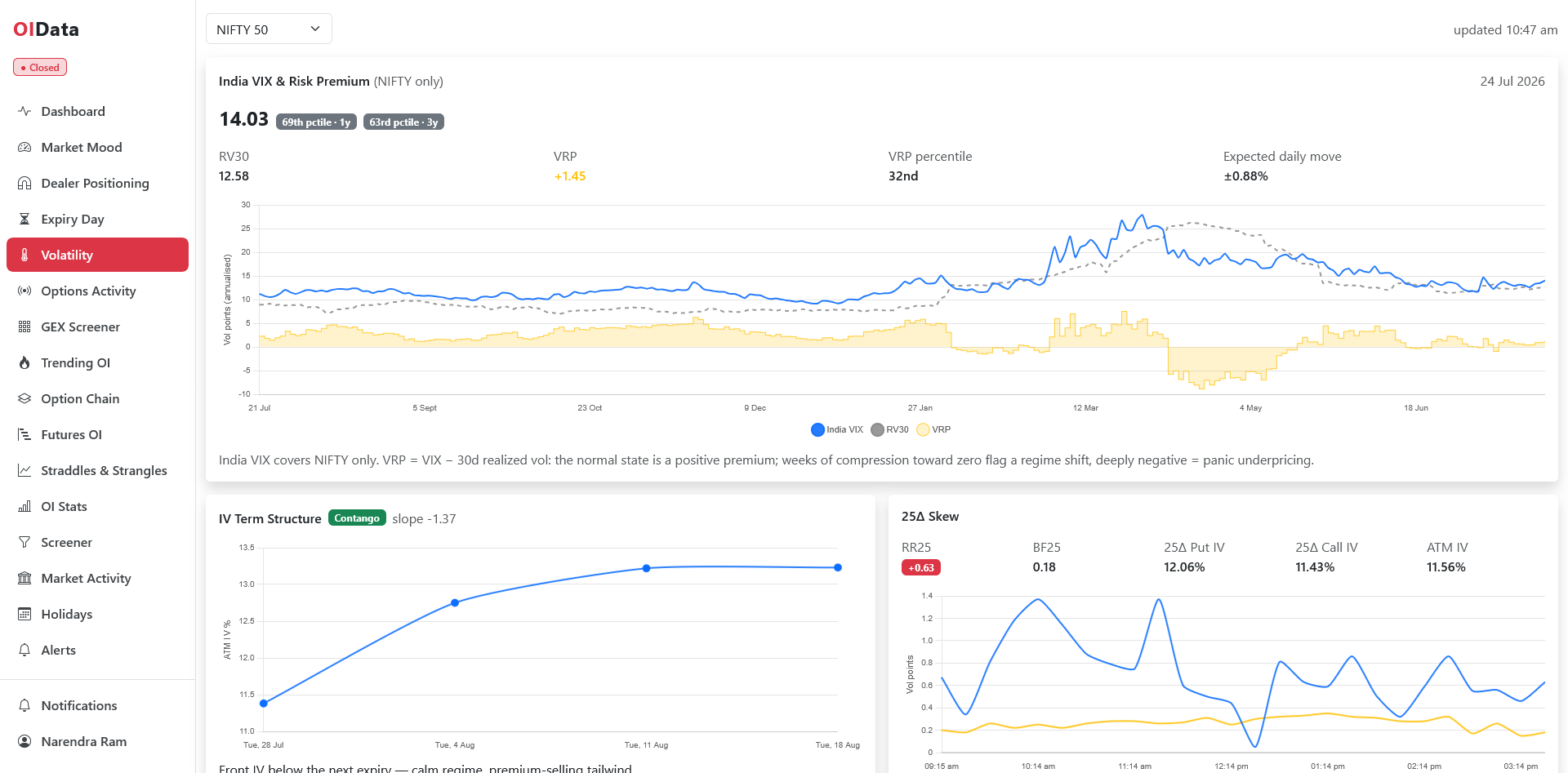Click the slope -1.37 label

(x=424, y=518)
